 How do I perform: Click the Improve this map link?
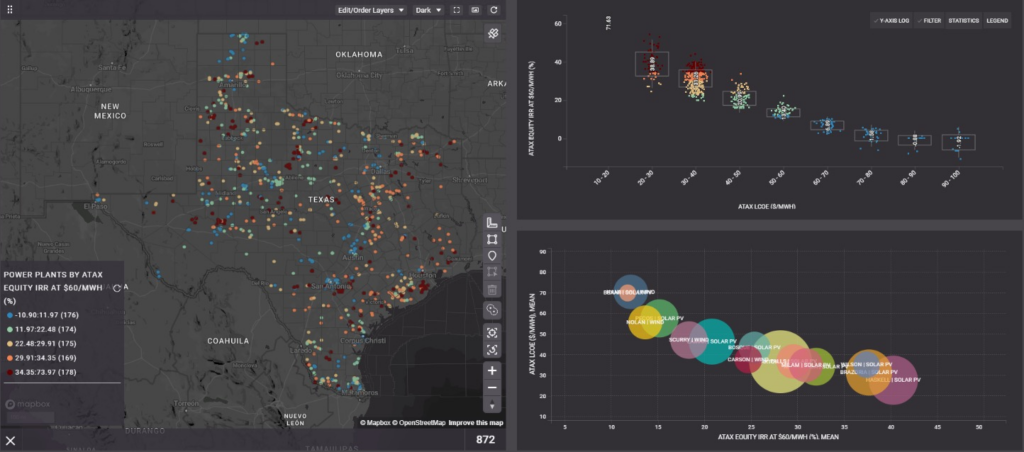pos(475,423)
